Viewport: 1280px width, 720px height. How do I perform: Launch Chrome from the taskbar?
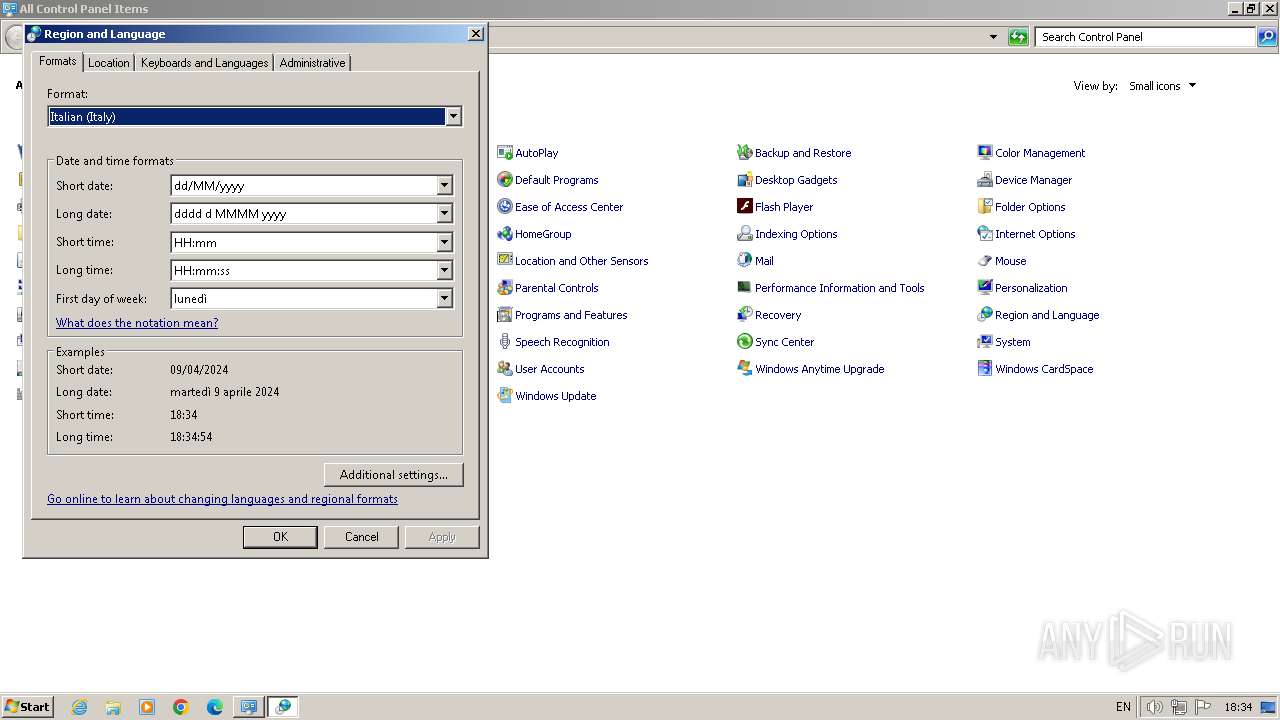pos(181,707)
